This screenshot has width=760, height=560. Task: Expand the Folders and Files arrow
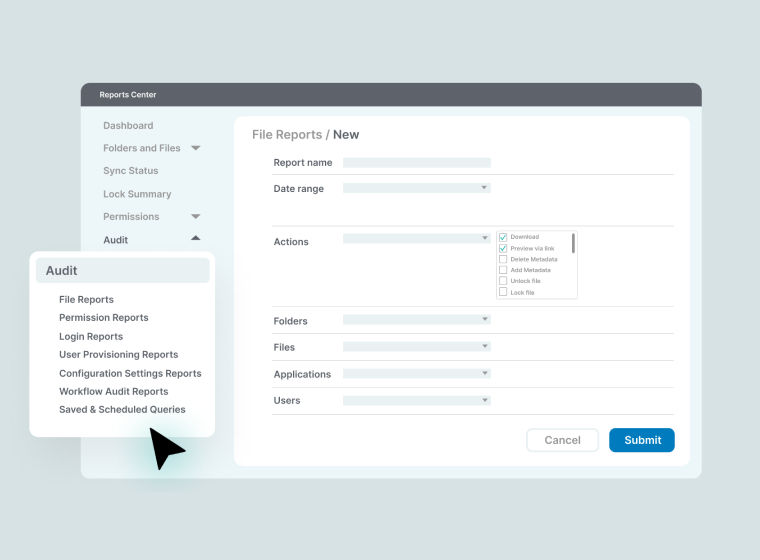(x=196, y=148)
